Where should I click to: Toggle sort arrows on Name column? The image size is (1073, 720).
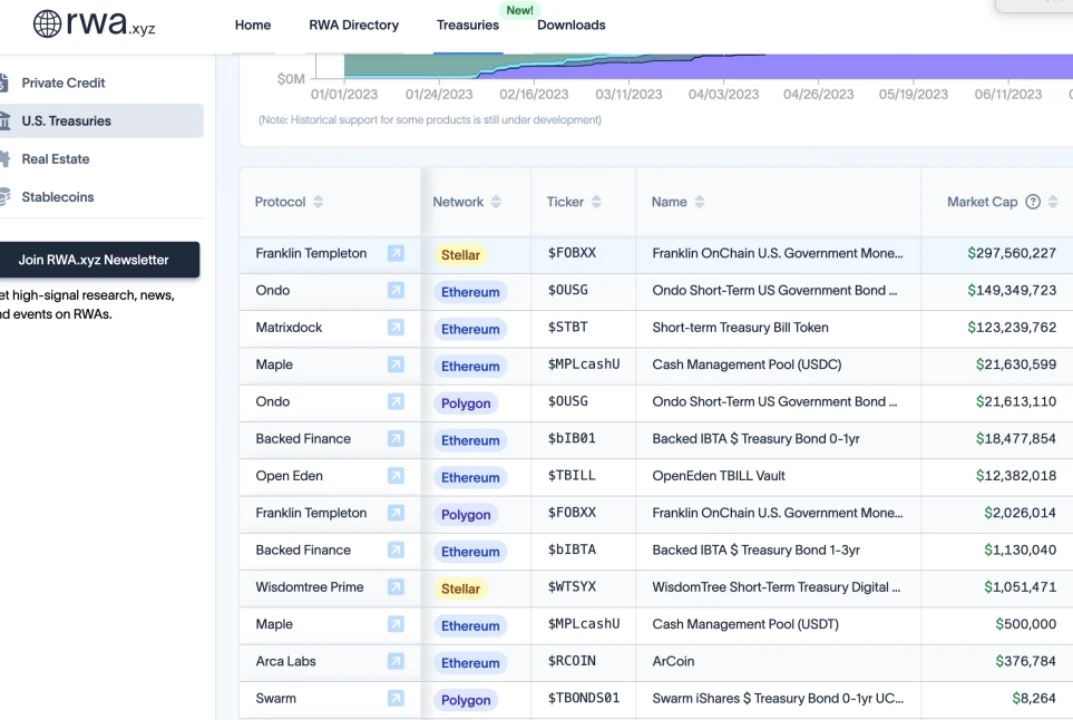pyautogui.click(x=700, y=202)
